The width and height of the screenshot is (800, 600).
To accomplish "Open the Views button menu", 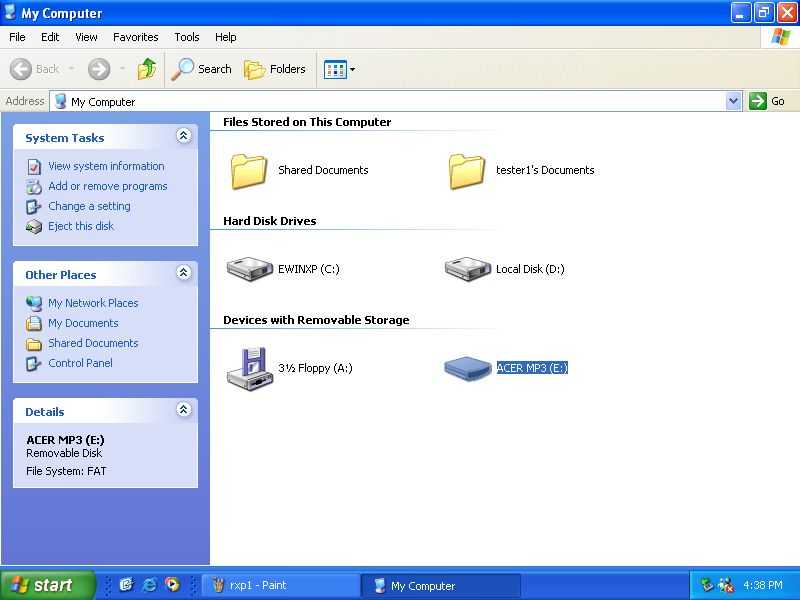I will tap(339, 69).
